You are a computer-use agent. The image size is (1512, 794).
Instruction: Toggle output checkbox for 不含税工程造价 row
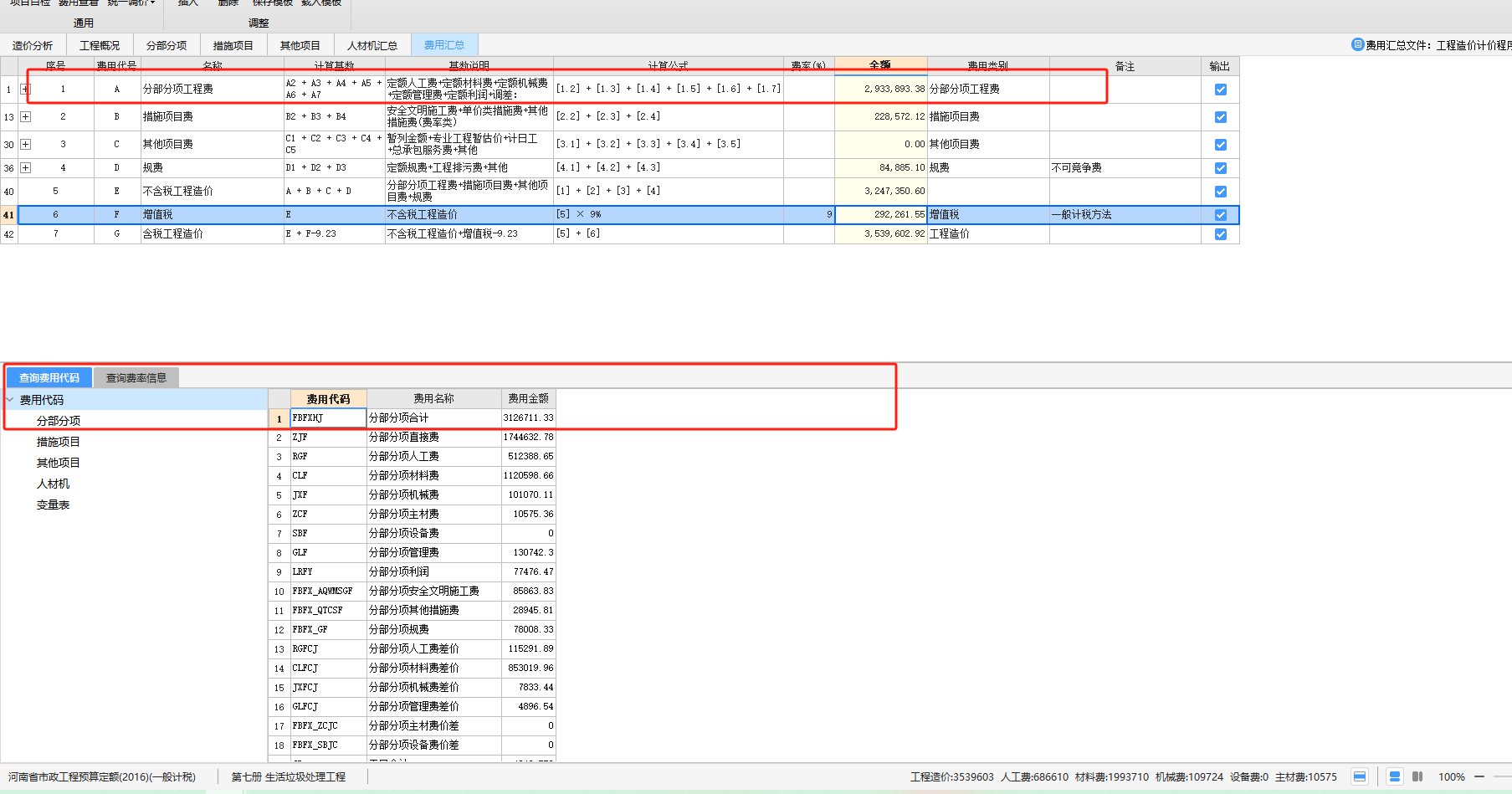point(1220,192)
